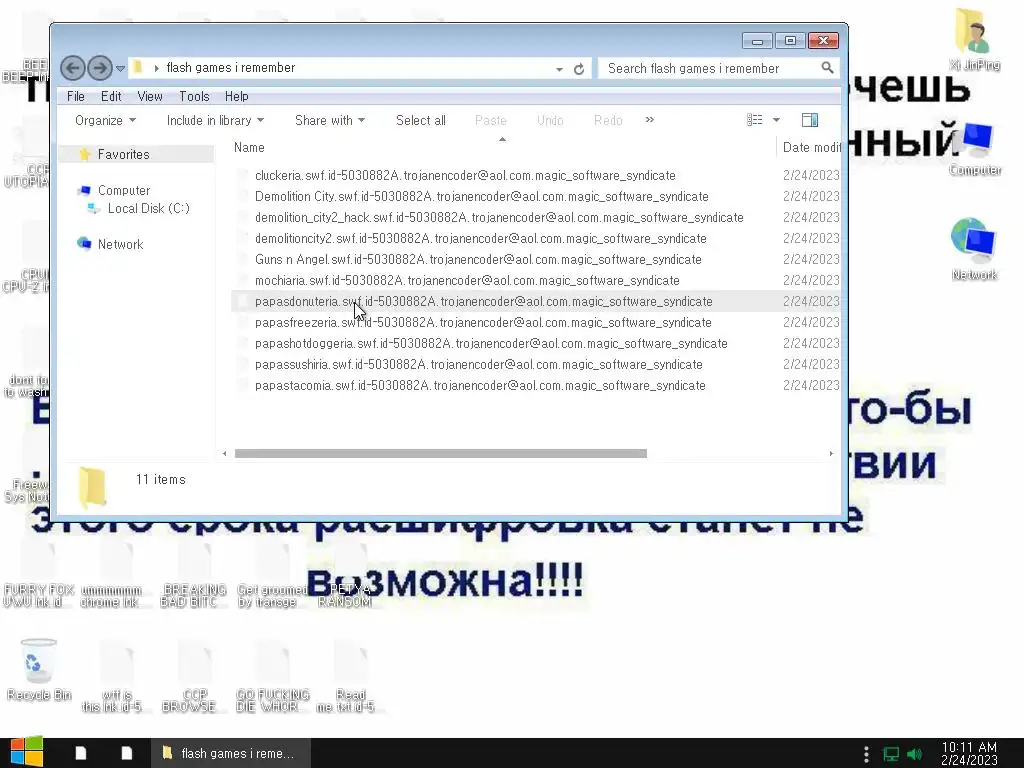The image size is (1024, 768).
Task: Select the papassushiria.swf file
Action: click(x=479, y=364)
